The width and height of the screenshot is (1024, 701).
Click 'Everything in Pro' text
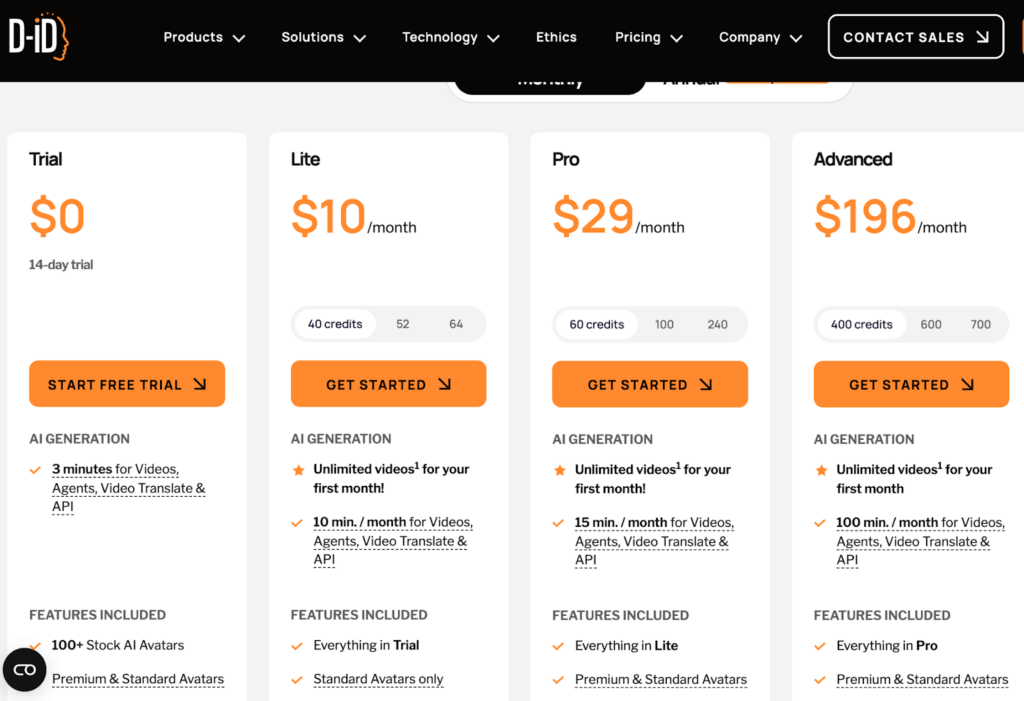click(x=887, y=645)
